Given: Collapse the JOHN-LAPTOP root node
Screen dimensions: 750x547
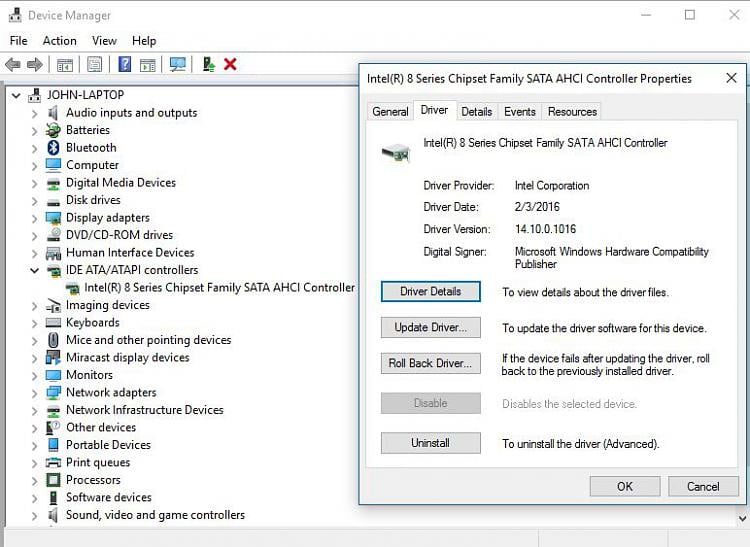Looking at the screenshot, I should coord(16,96).
